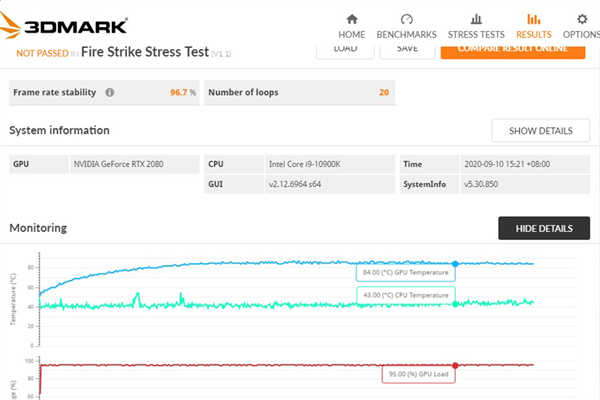Screen dimensions: 600x400
Task: Click the Number of loops label
Action: pyautogui.click(x=243, y=92)
